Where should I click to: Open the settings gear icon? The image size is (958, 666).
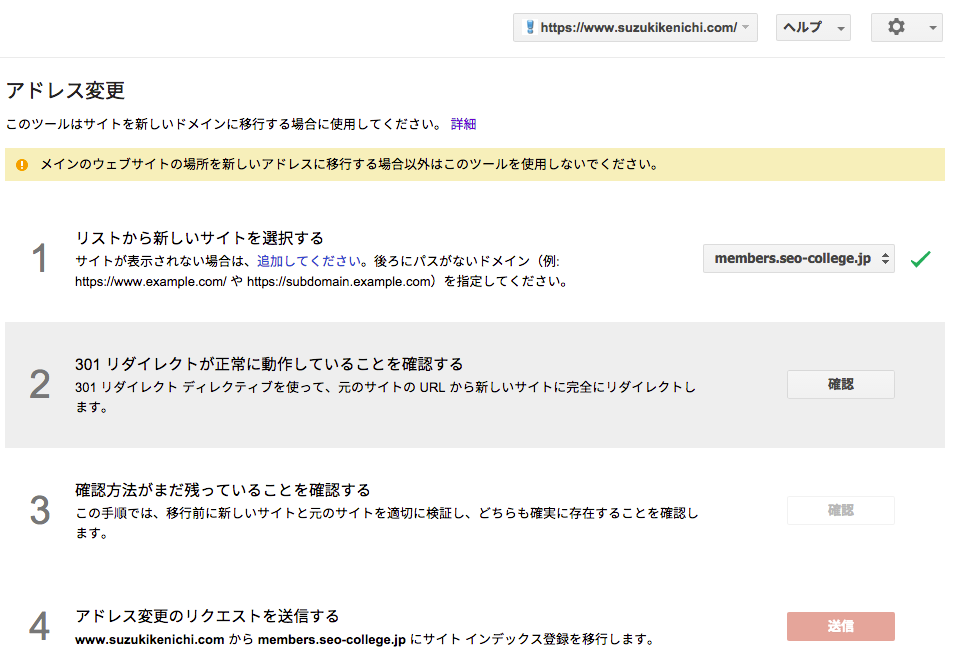[x=896, y=27]
